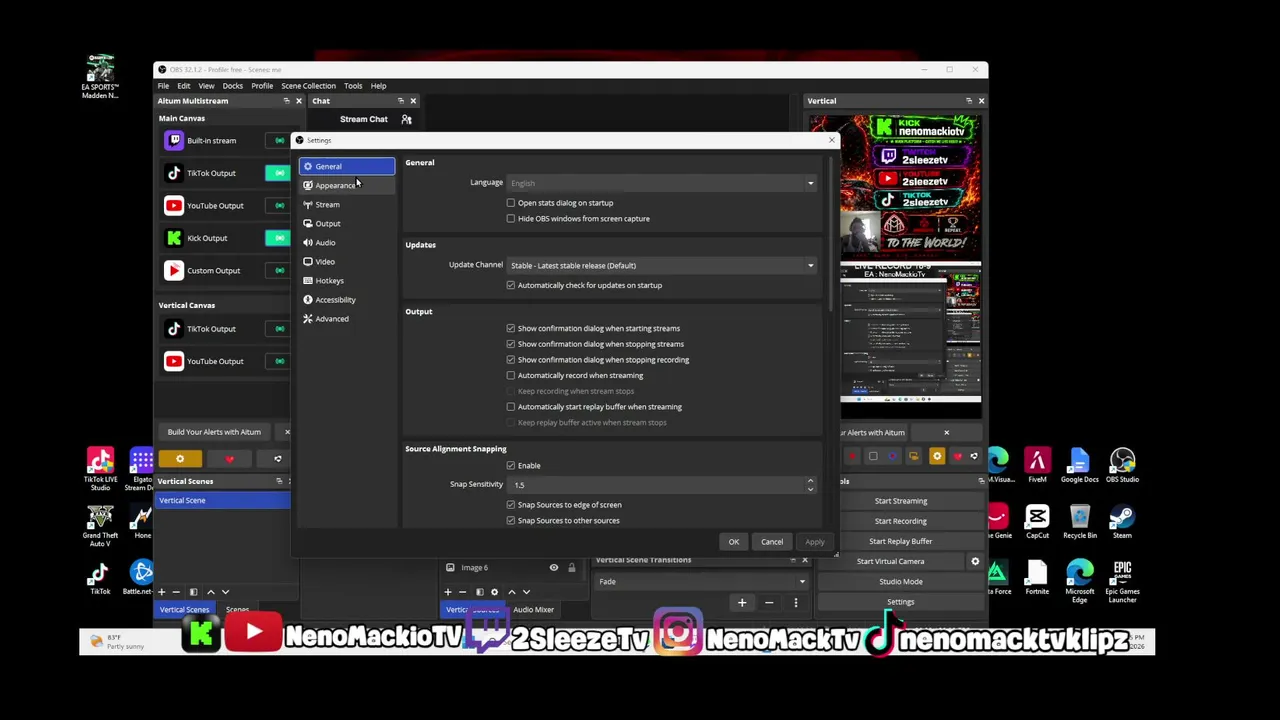The image size is (1280, 720).
Task: Toggle confirmation dialog when stopping streams
Action: 511,344
